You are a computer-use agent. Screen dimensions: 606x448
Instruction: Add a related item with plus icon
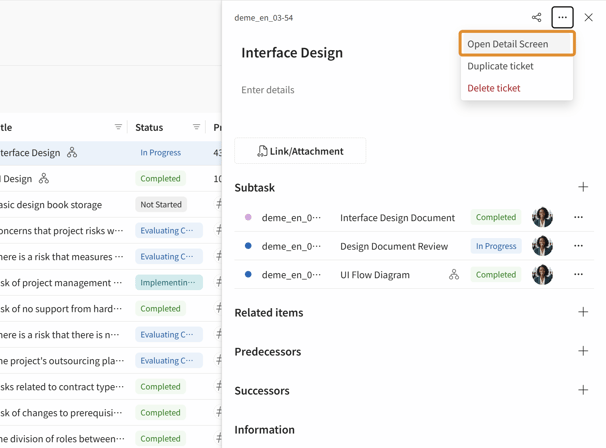click(x=583, y=312)
